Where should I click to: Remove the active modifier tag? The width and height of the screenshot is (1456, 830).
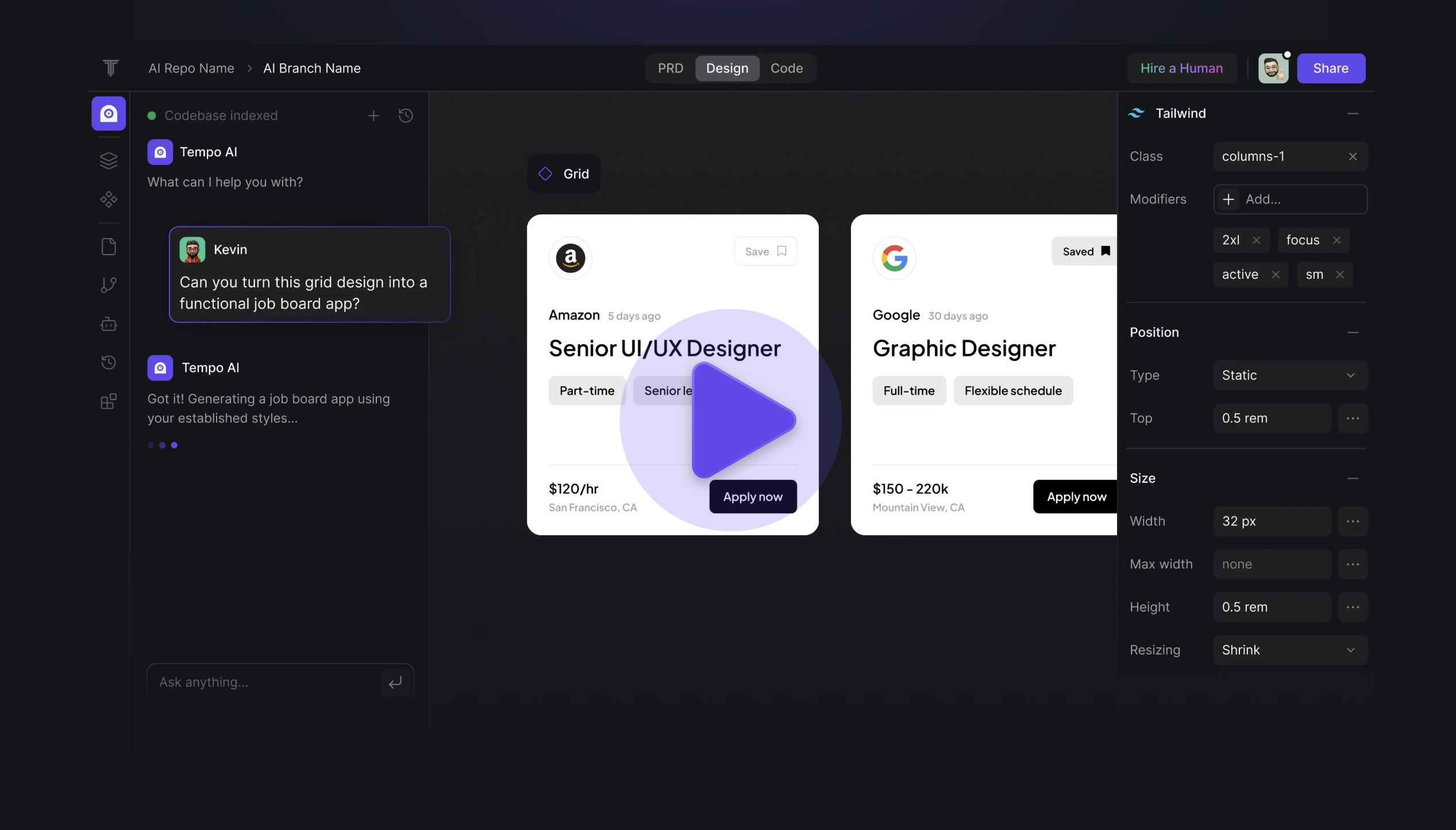point(1276,275)
